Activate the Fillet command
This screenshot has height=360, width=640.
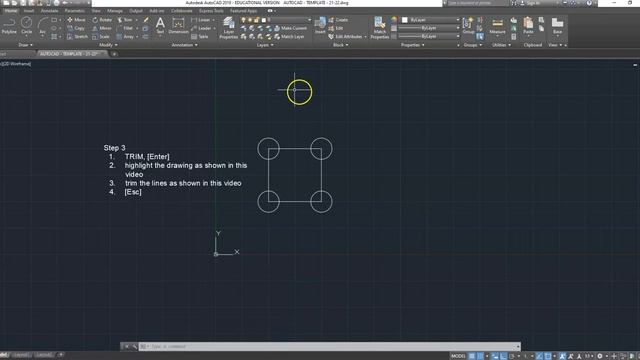[x=125, y=28]
